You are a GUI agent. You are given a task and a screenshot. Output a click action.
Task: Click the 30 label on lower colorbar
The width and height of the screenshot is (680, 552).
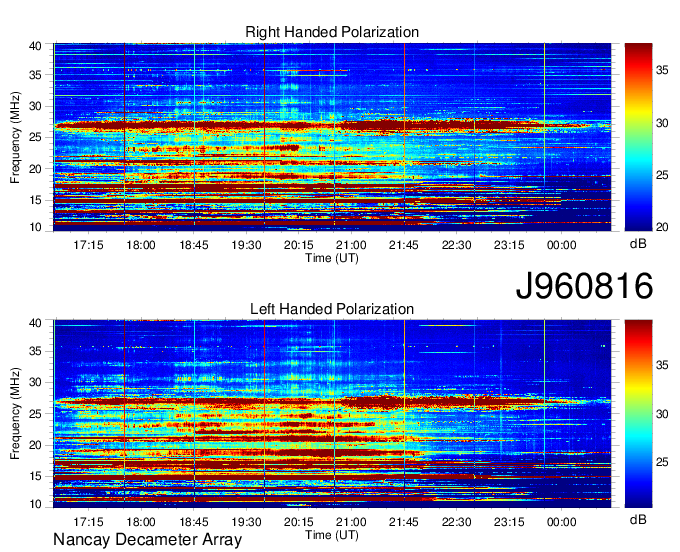(662, 414)
